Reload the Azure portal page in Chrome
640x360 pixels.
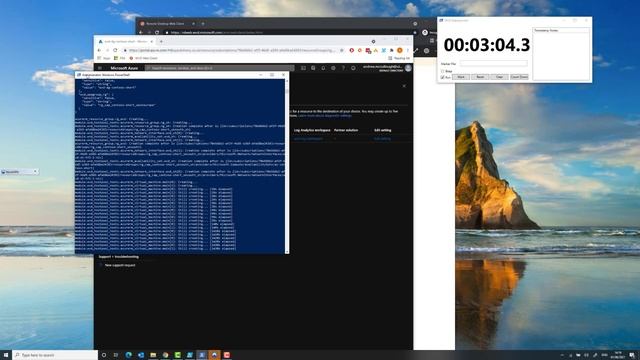[x=115, y=50]
